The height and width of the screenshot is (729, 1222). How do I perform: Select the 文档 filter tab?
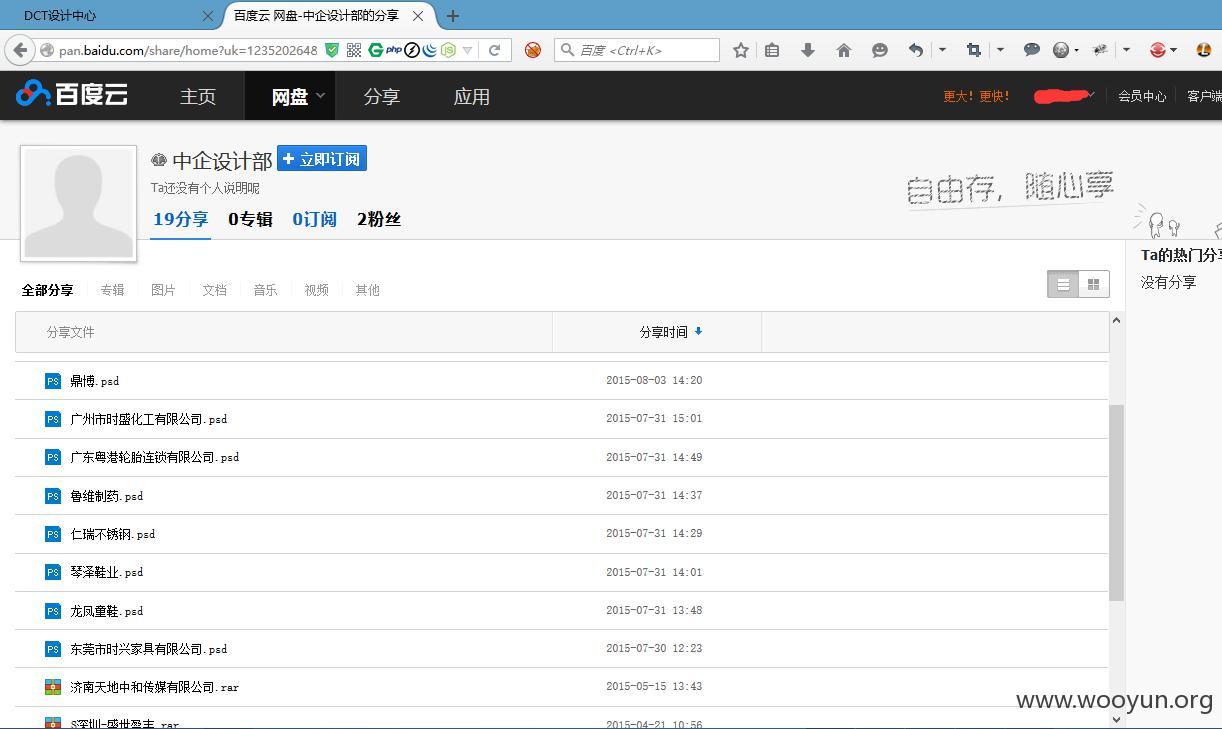pyautogui.click(x=214, y=290)
